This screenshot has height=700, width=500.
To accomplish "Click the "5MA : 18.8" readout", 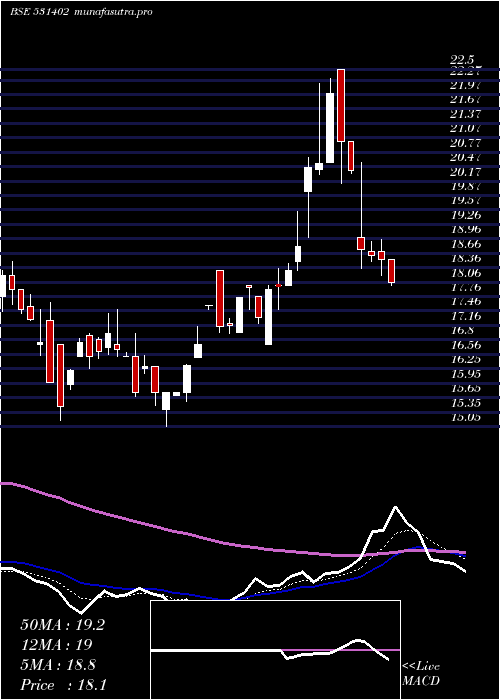I will 58,665.
